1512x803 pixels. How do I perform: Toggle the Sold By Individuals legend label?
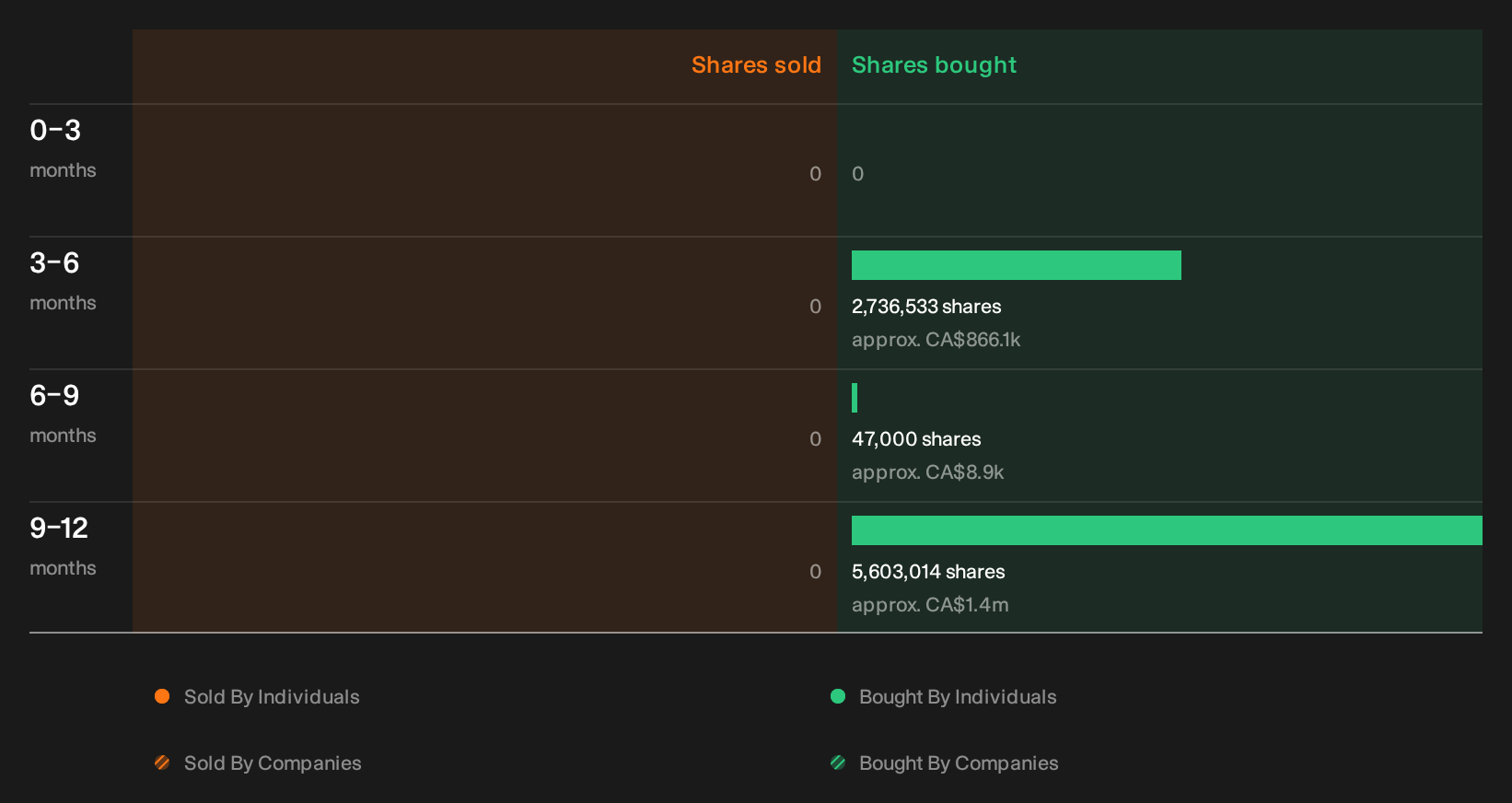click(x=272, y=697)
